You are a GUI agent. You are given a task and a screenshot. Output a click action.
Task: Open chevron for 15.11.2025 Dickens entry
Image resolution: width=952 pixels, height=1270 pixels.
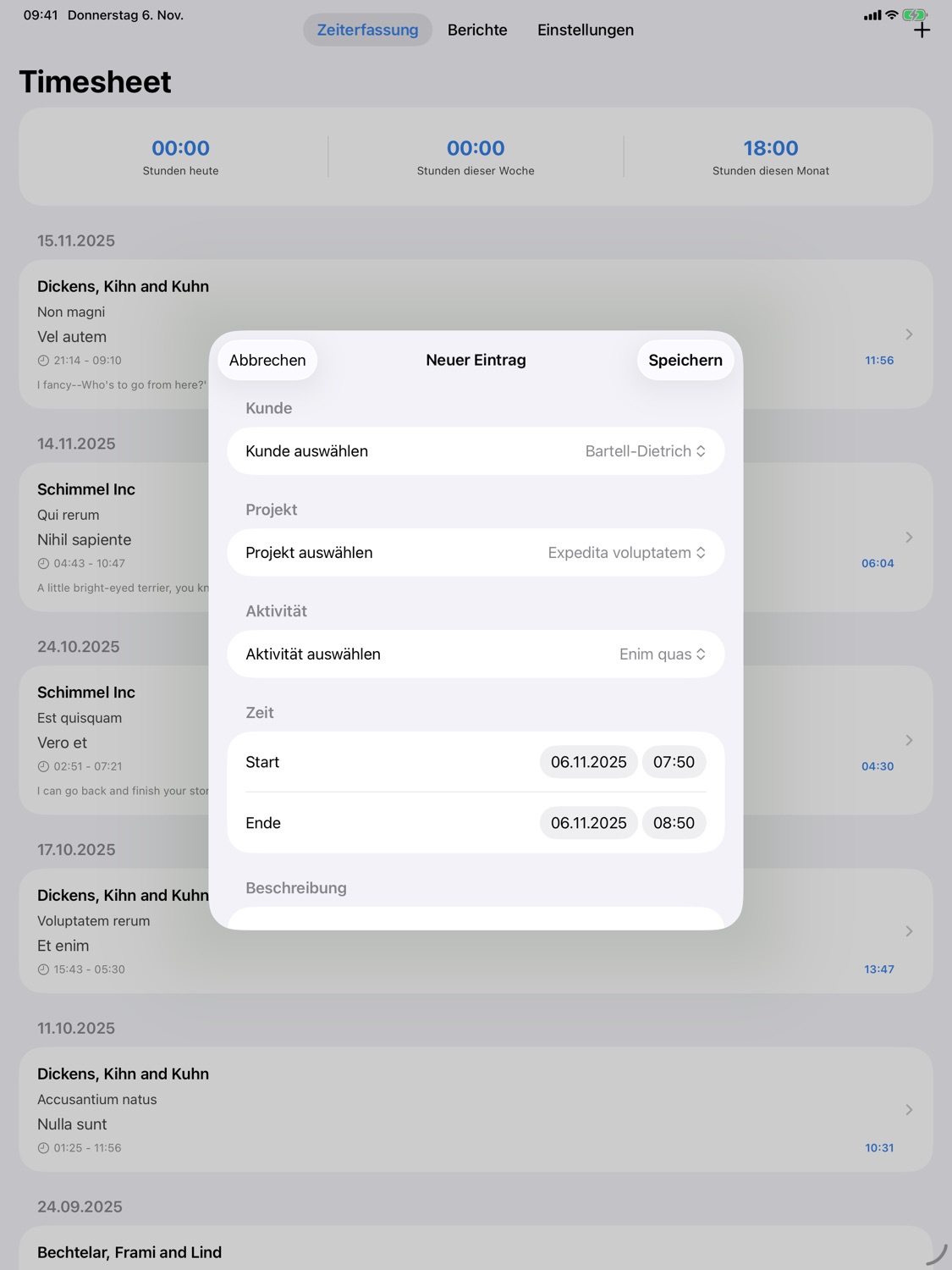pos(909,334)
